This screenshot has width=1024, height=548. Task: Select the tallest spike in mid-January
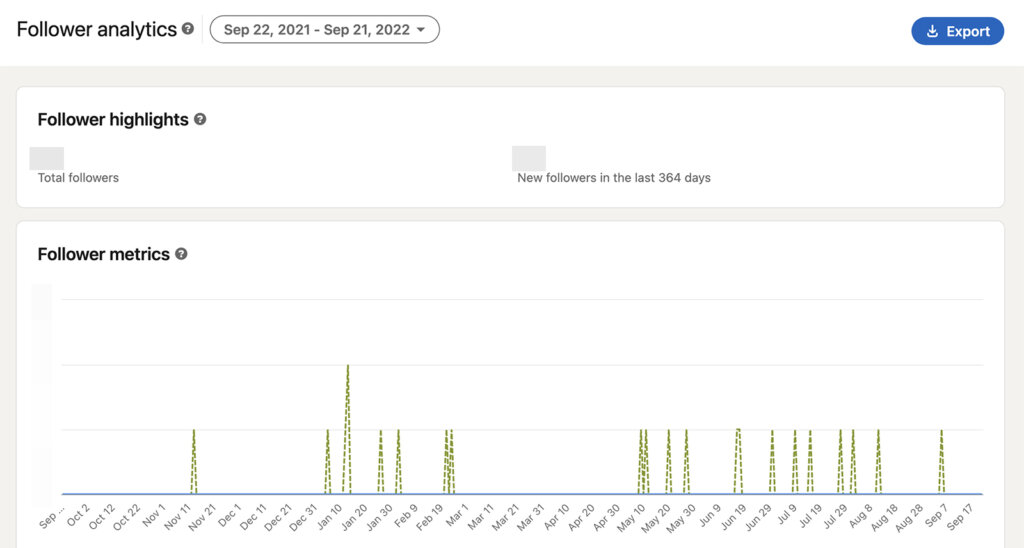point(347,368)
